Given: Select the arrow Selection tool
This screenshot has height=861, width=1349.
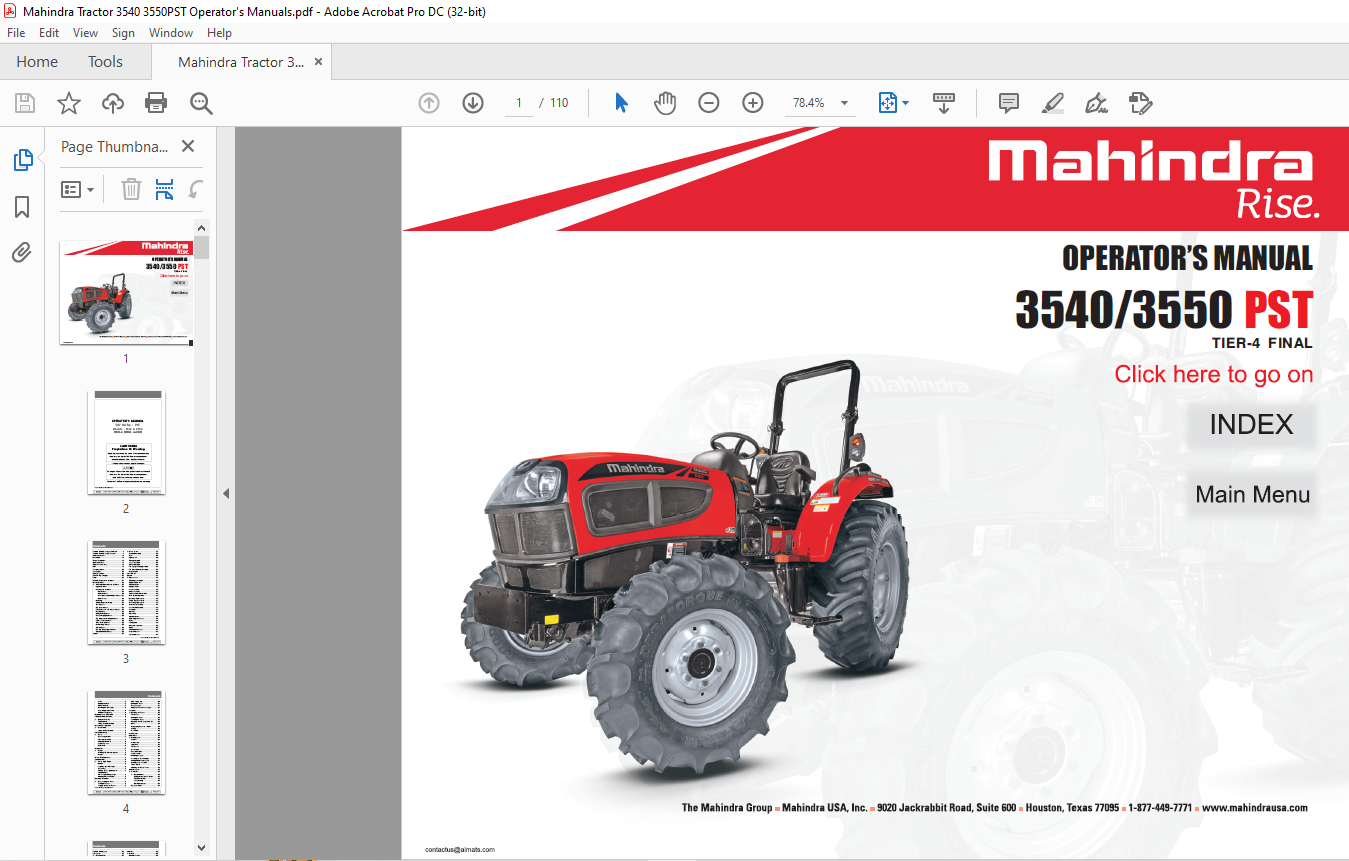Looking at the screenshot, I should click(621, 103).
